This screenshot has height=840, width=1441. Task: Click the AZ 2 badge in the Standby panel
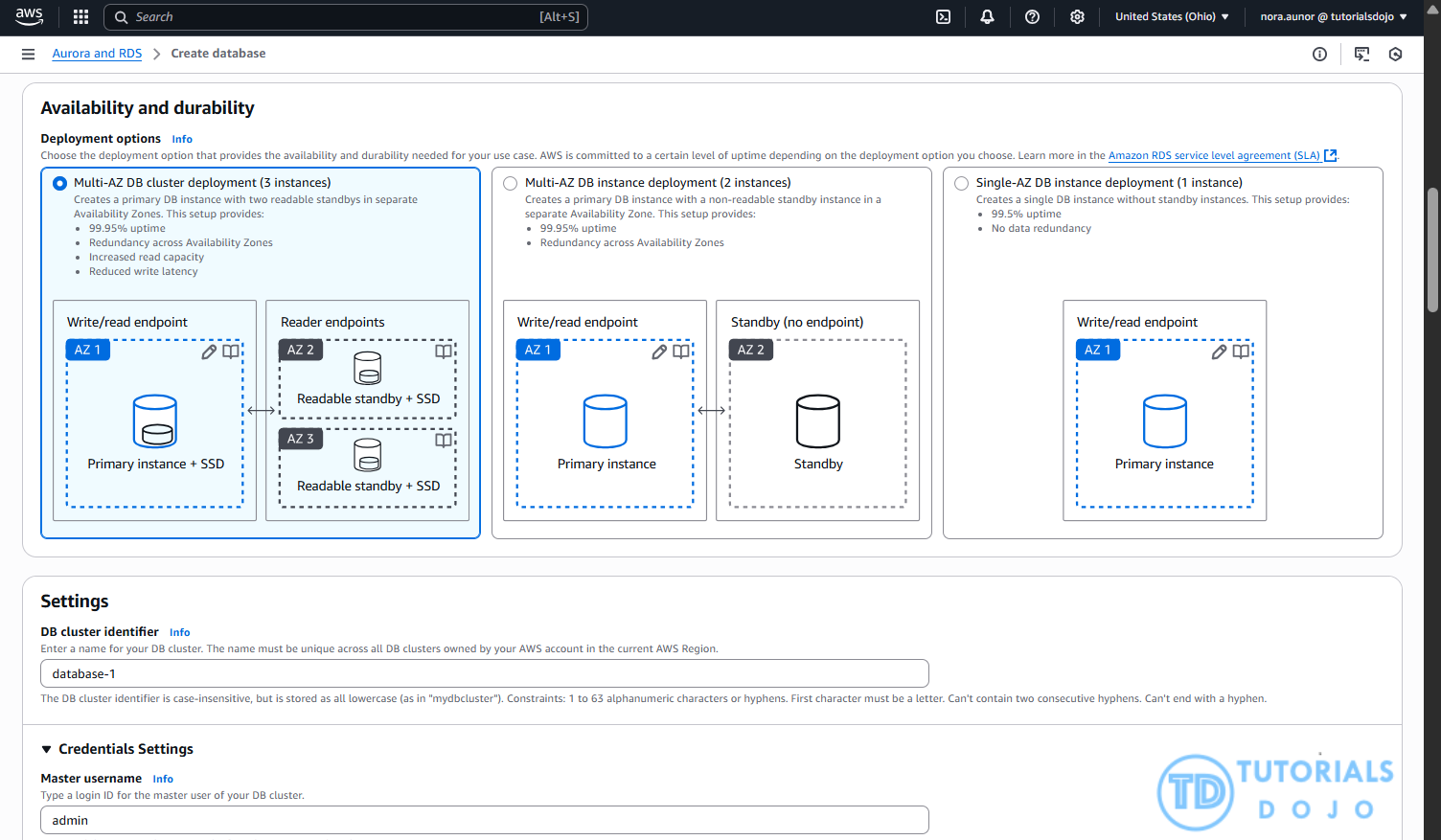pos(751,350)
